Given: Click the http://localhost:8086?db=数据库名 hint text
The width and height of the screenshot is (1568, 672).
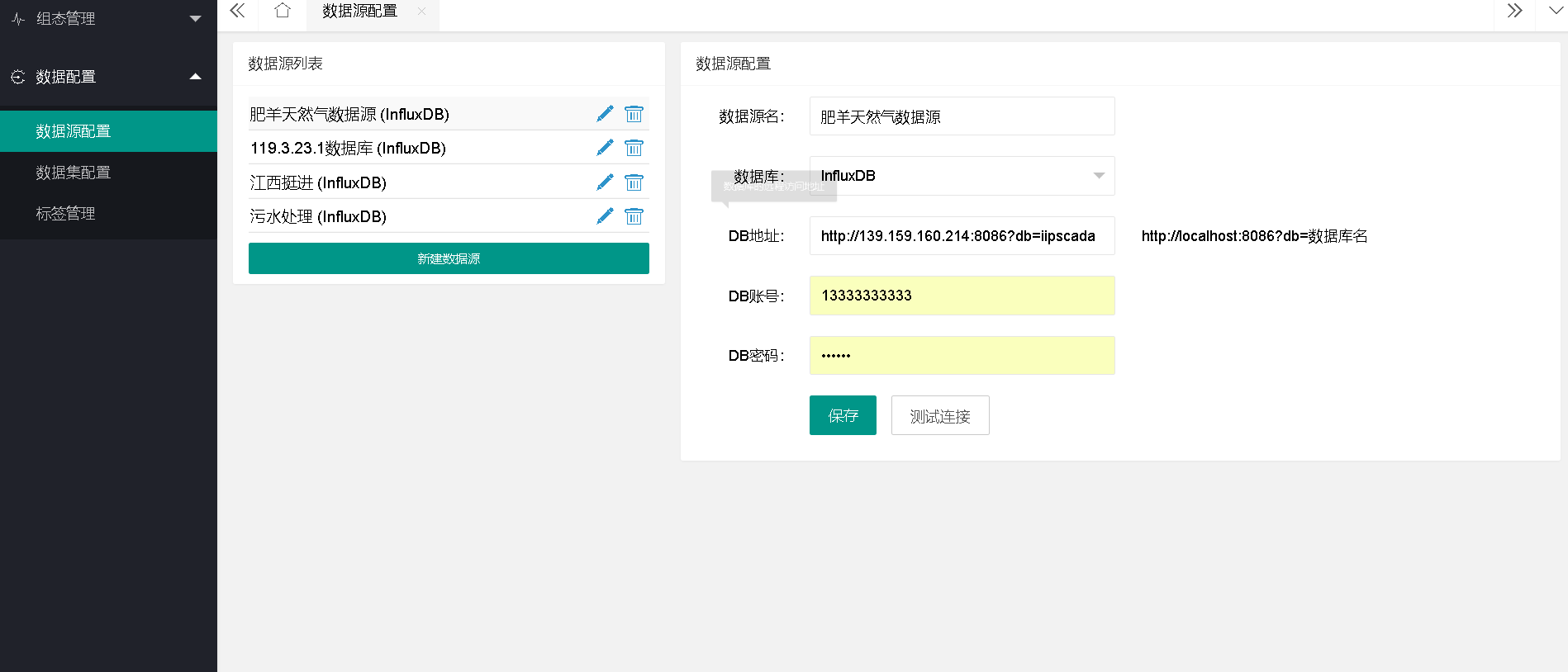Looking at the screenshot, I should coord(1254,236).
